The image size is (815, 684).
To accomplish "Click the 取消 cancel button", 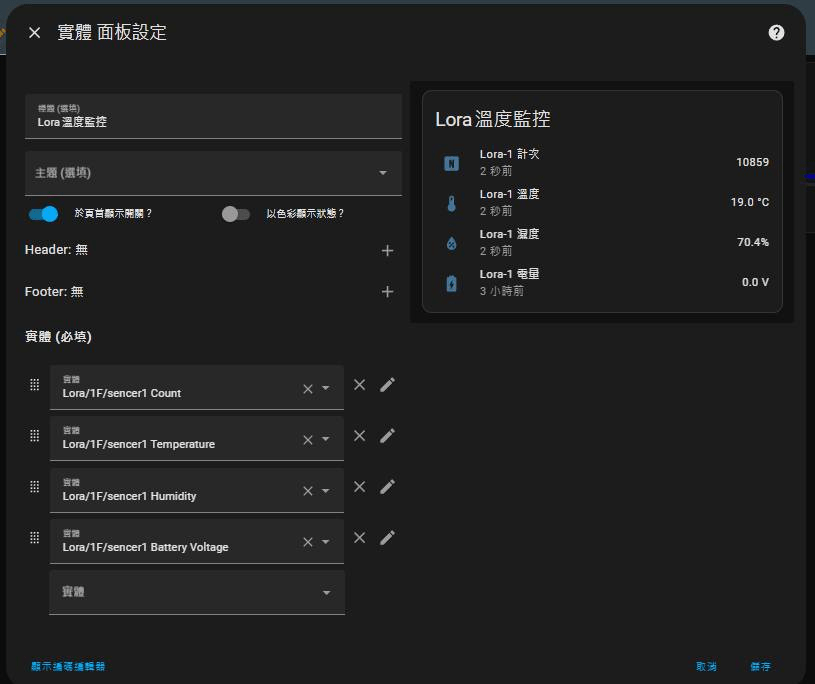I will point(706,666).
